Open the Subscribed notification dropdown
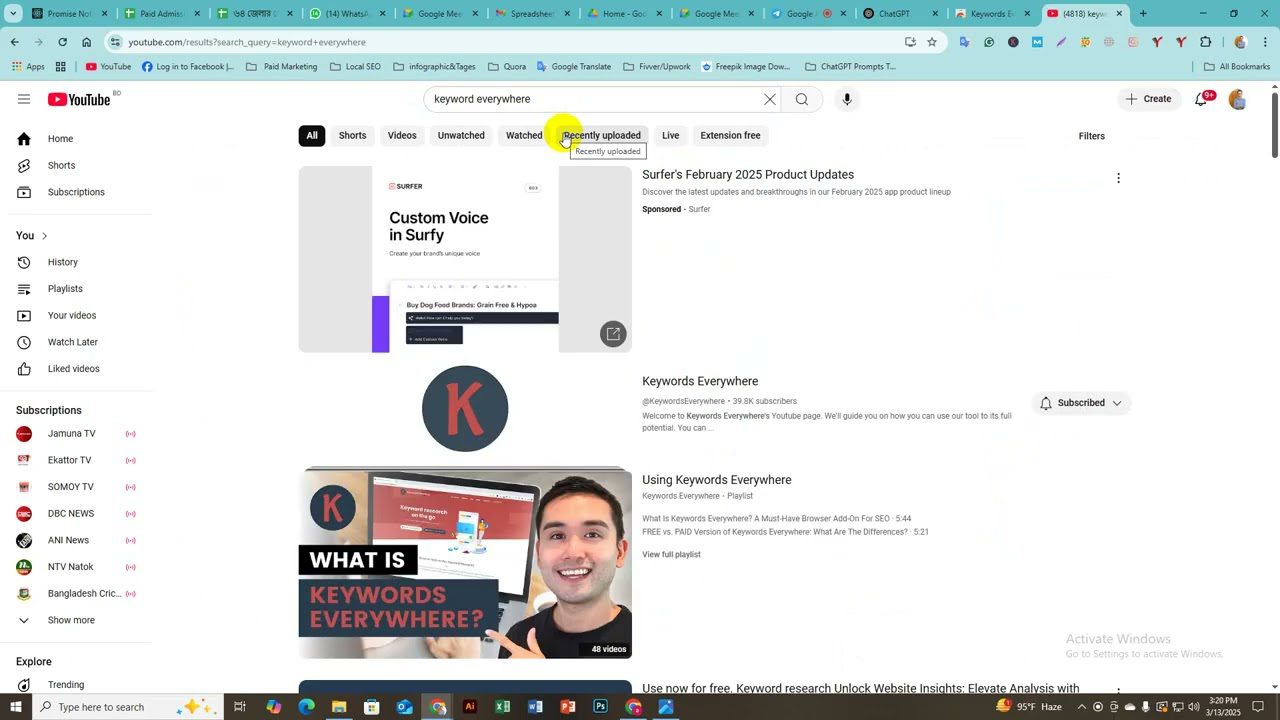The image size is (1280, 720). coord(1081,403)
